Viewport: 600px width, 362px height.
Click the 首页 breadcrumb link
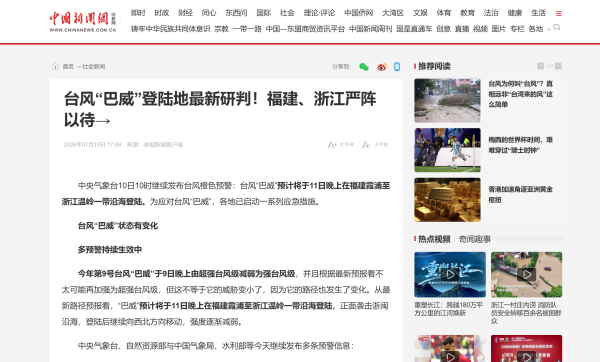[68, 67]
